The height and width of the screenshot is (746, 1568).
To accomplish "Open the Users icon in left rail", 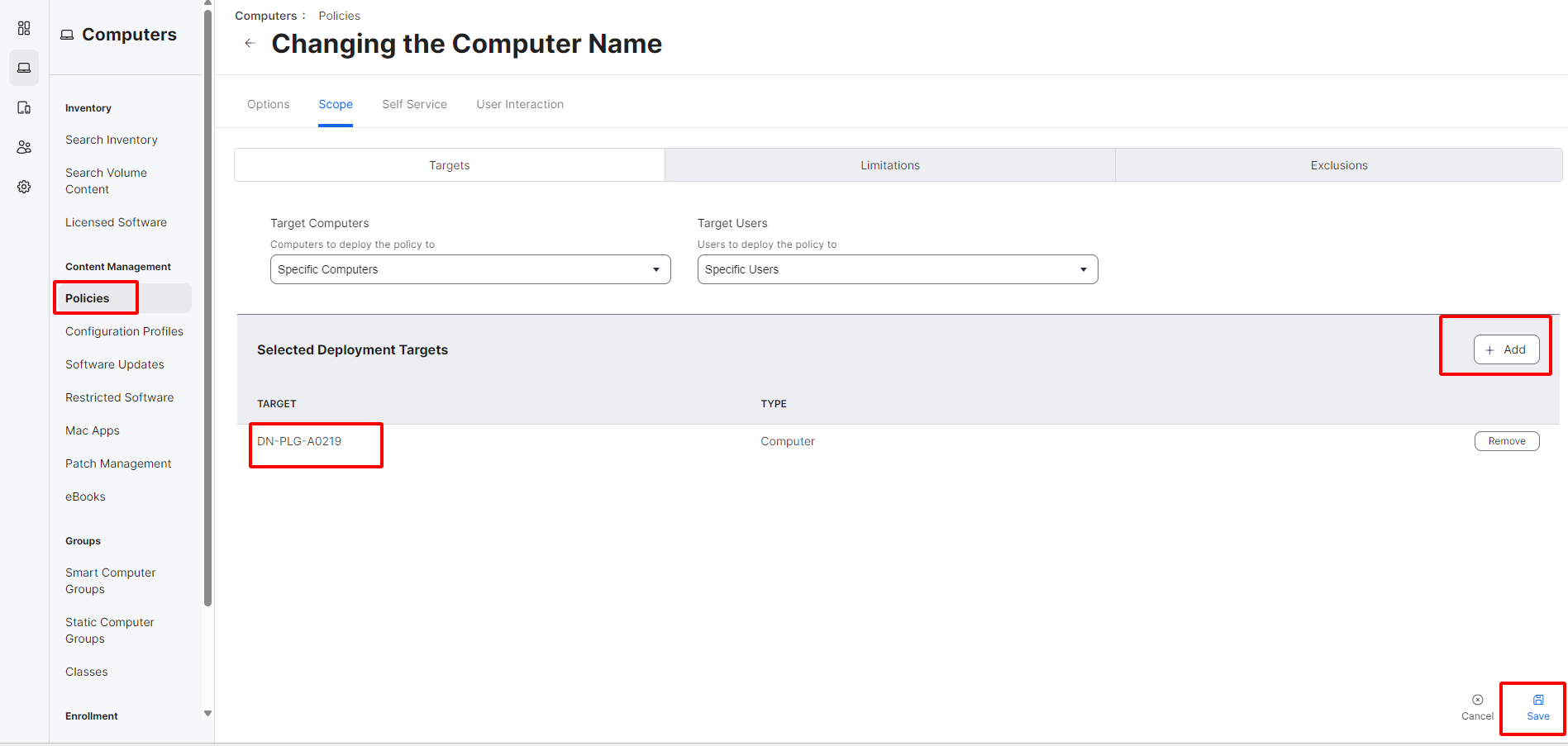I will click(24, 147).
